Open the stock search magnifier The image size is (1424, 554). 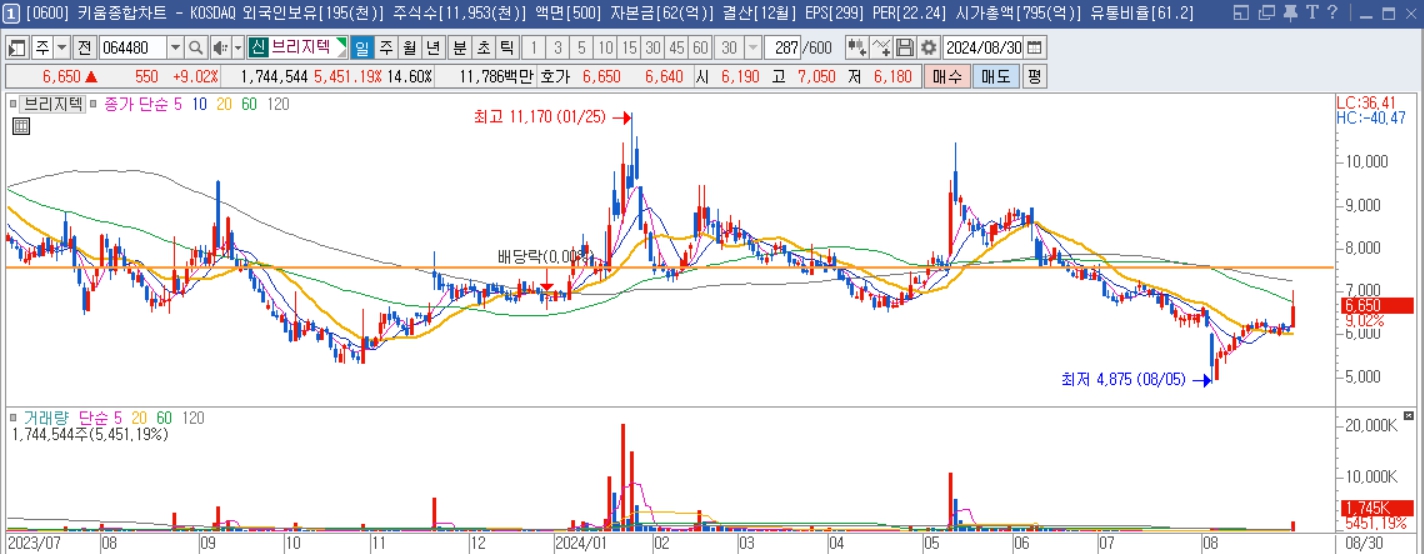(196, 48)
